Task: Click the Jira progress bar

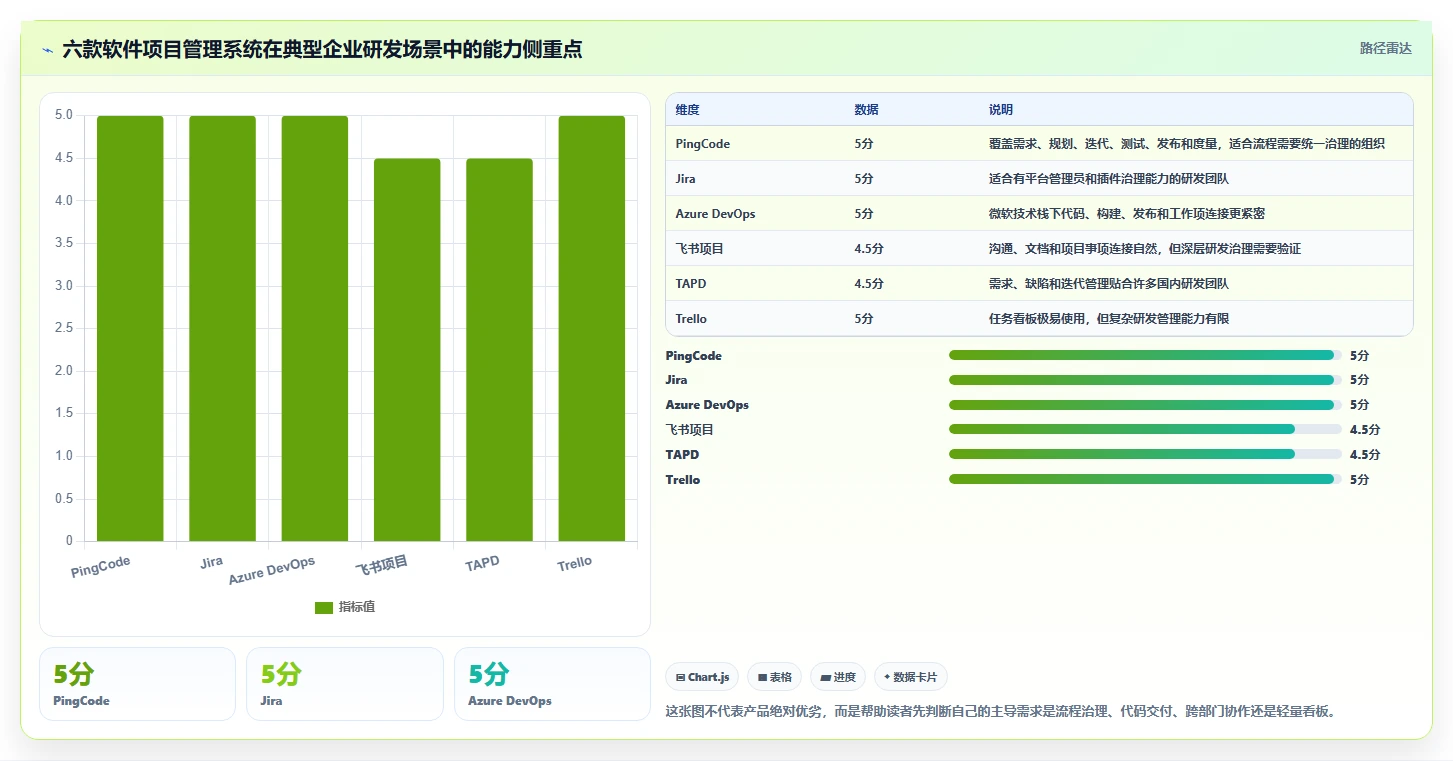Action: [x=1145, y=380]
